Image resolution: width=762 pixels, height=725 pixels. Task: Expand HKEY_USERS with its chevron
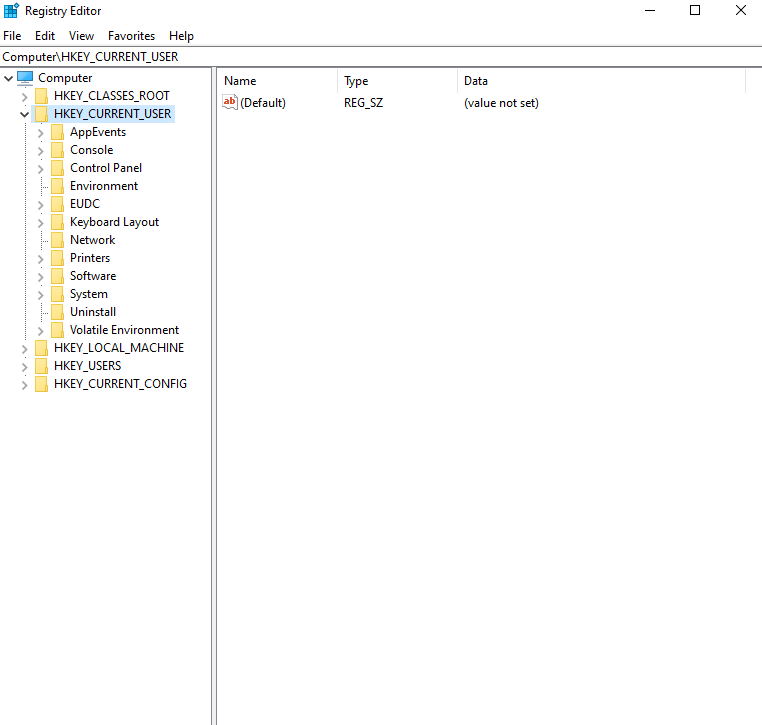point(24,366)
